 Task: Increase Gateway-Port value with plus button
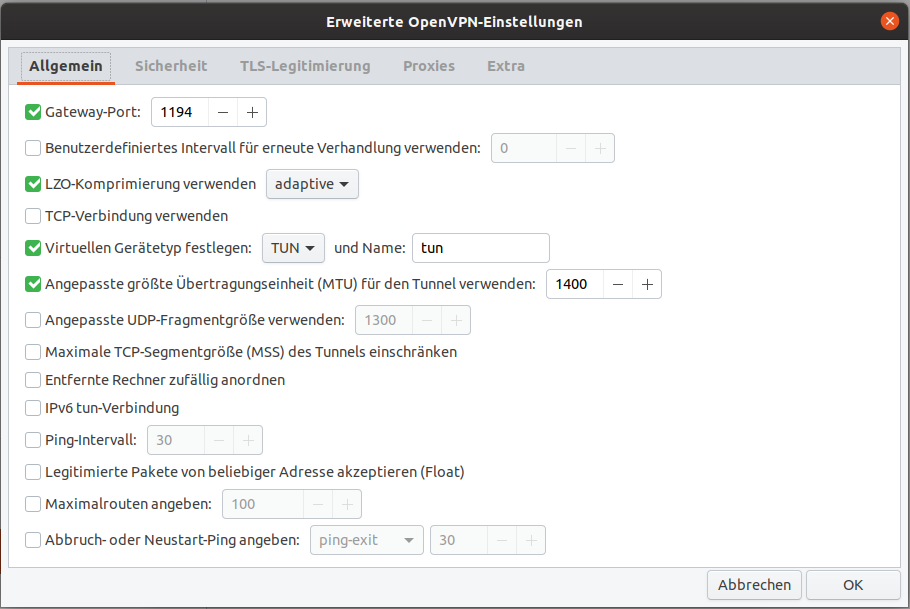tap(252, 112)
